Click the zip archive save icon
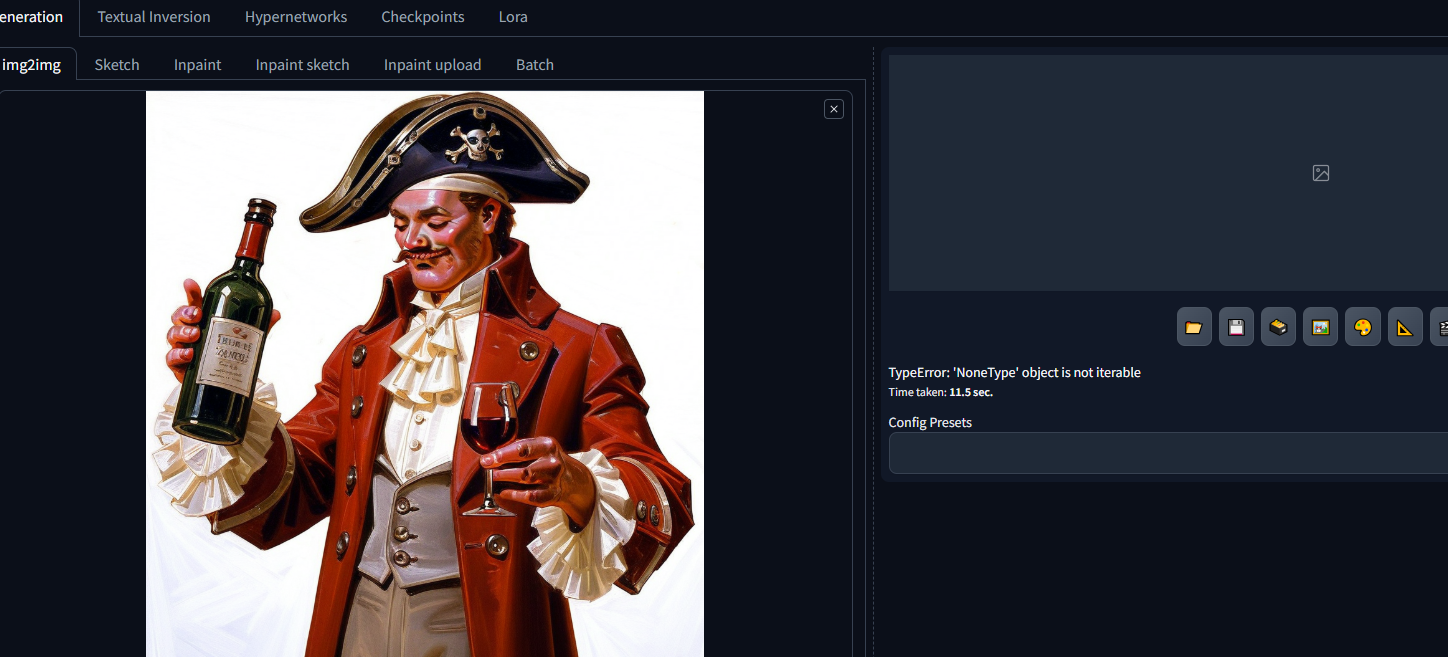 tap(1278, 328)
